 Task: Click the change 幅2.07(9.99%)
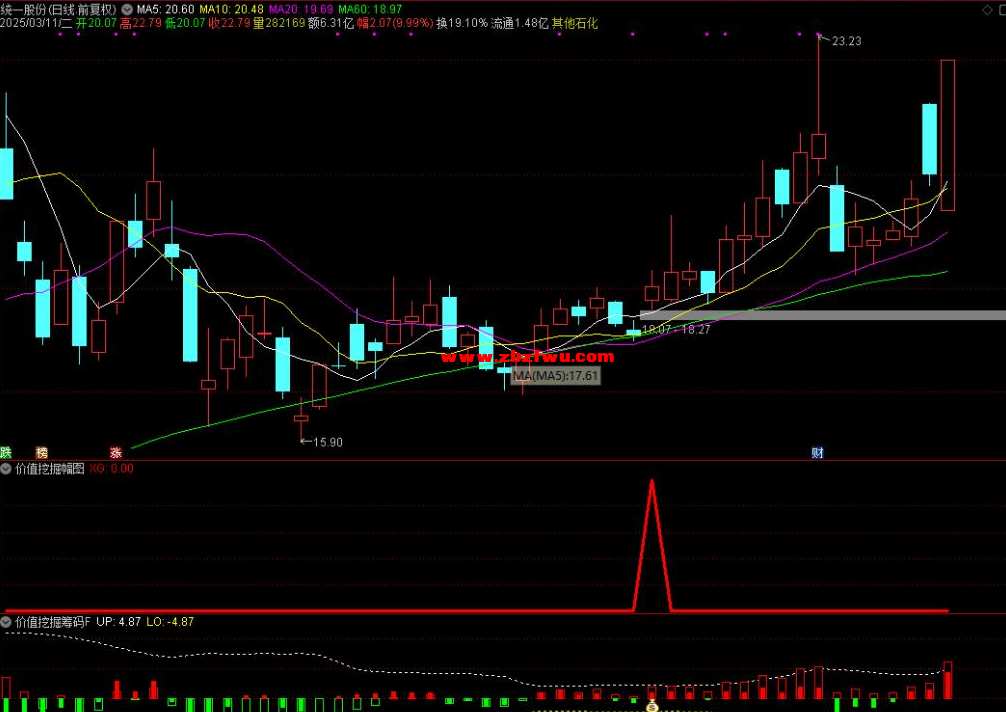coord(395,24)
